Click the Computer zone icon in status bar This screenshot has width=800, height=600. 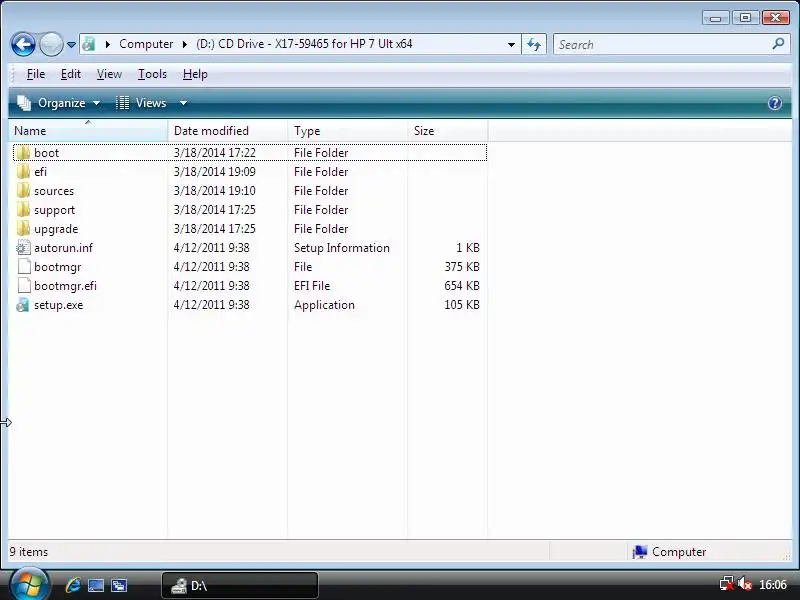coord(639,552)
